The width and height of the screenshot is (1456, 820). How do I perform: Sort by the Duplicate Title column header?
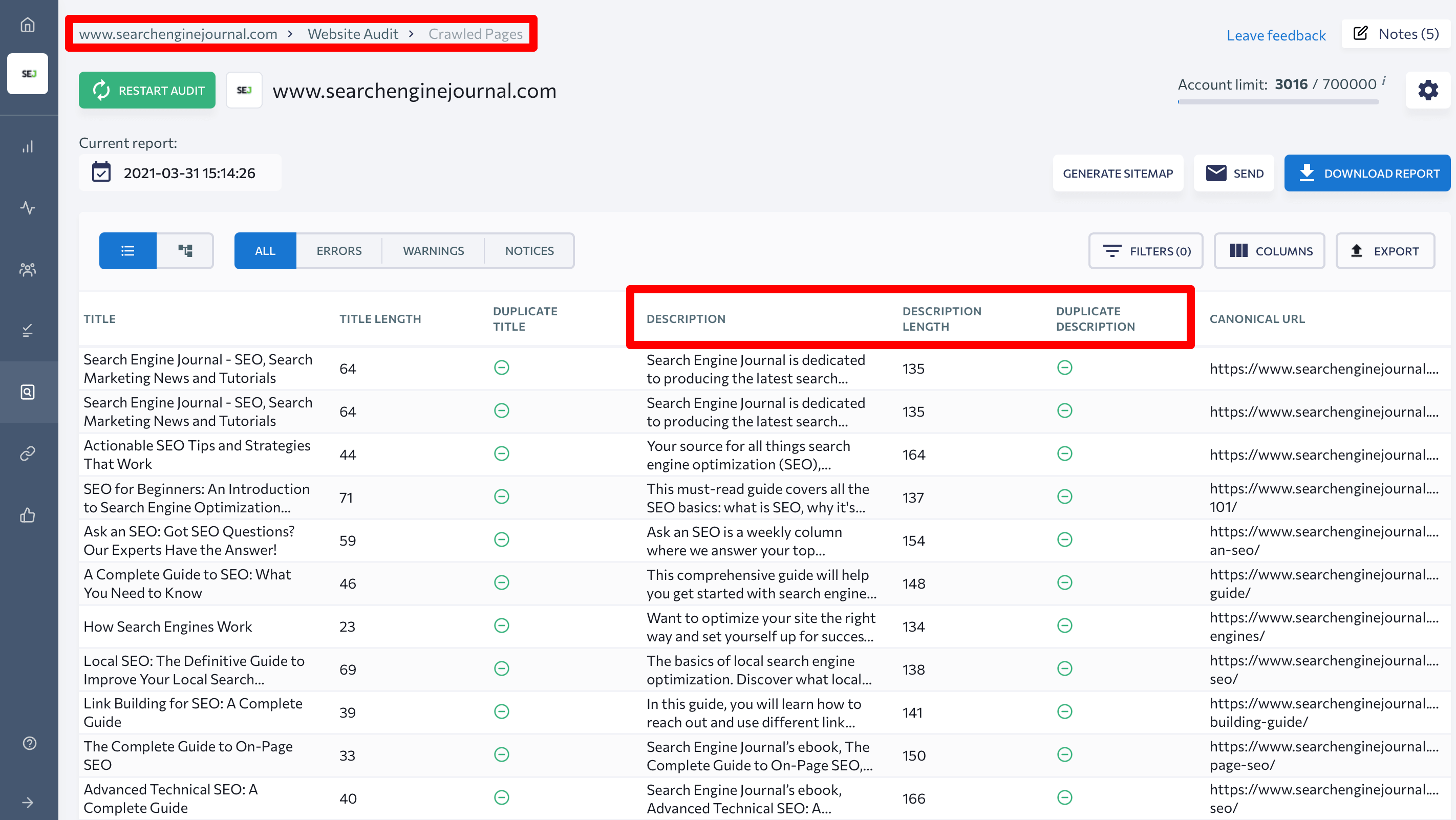click(x=525, y=319)
